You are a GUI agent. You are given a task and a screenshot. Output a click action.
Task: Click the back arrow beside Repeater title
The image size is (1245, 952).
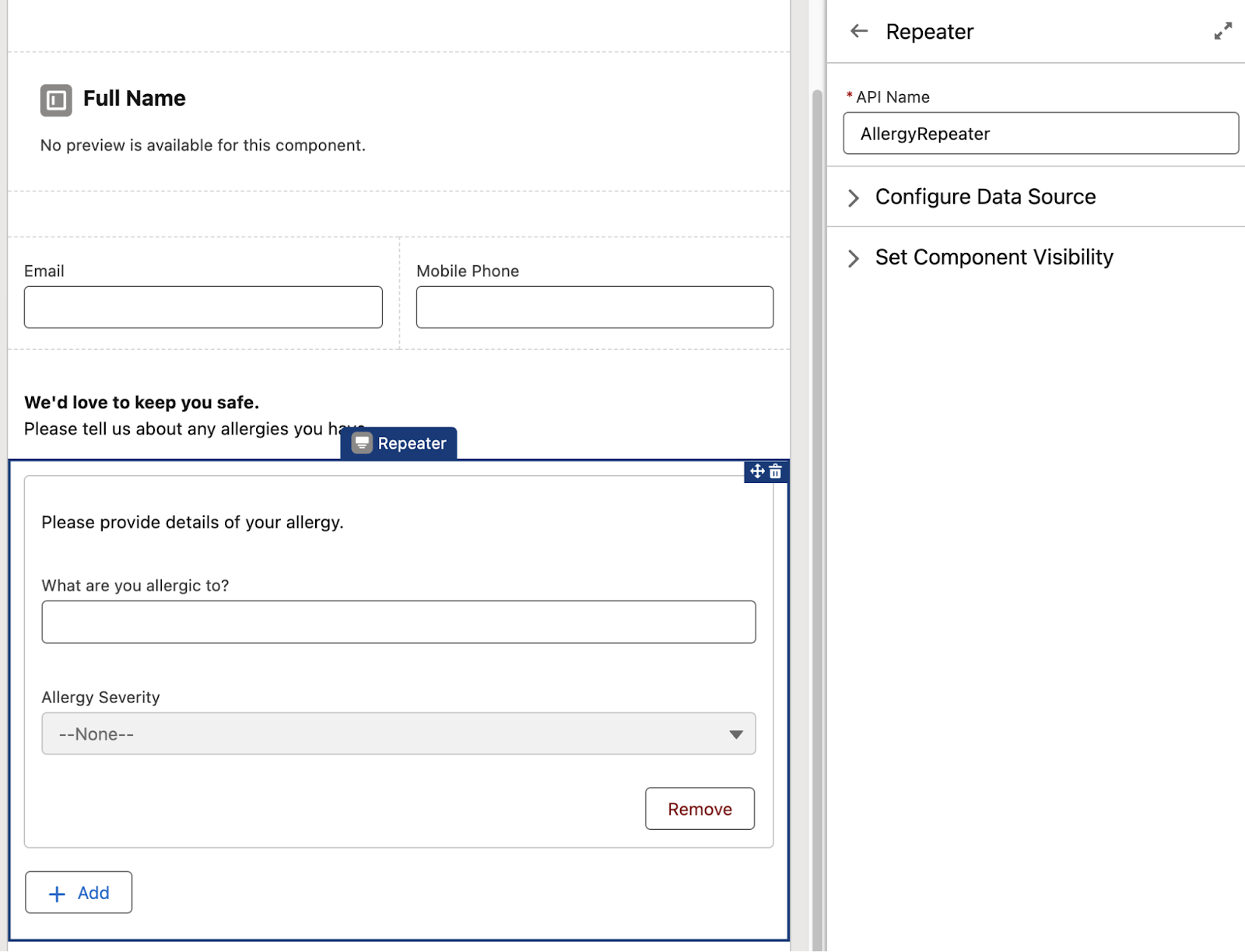(859, 31)
